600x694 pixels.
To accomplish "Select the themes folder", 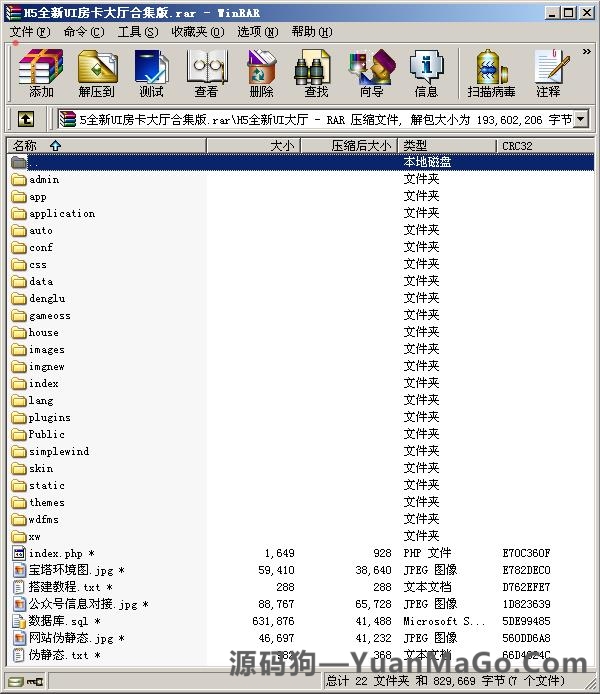I will pos(38,502).
